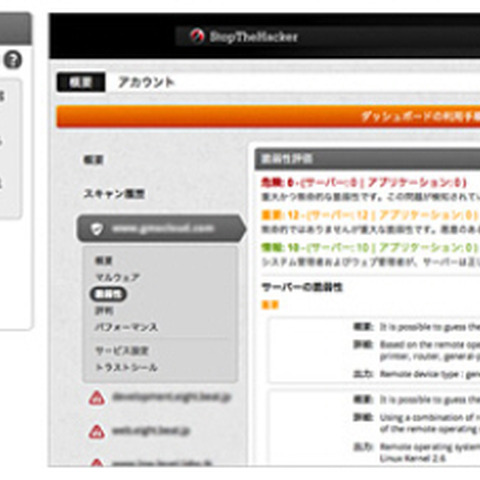
Task: Open 概要 above スキャン履歴 in sidebar
Action: (93, 160)
